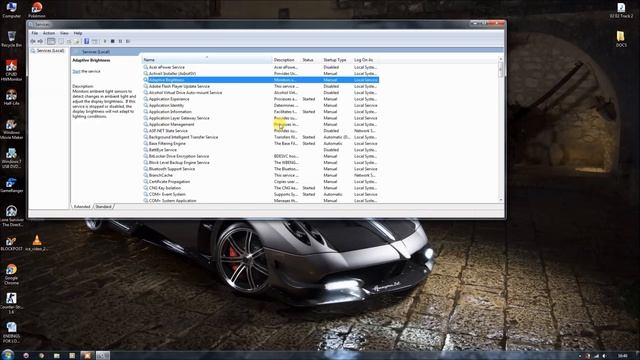Click the blue Help toolbar icon
640x360 pixels.
tap(87, 41)
